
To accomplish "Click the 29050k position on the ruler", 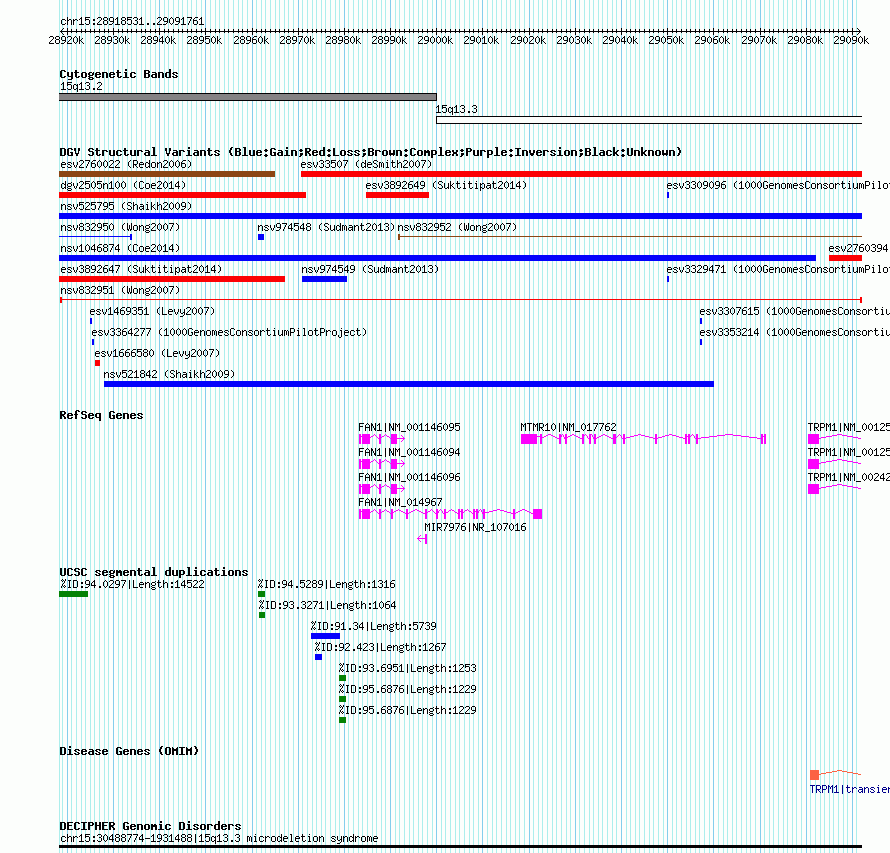I will [666, 40].
